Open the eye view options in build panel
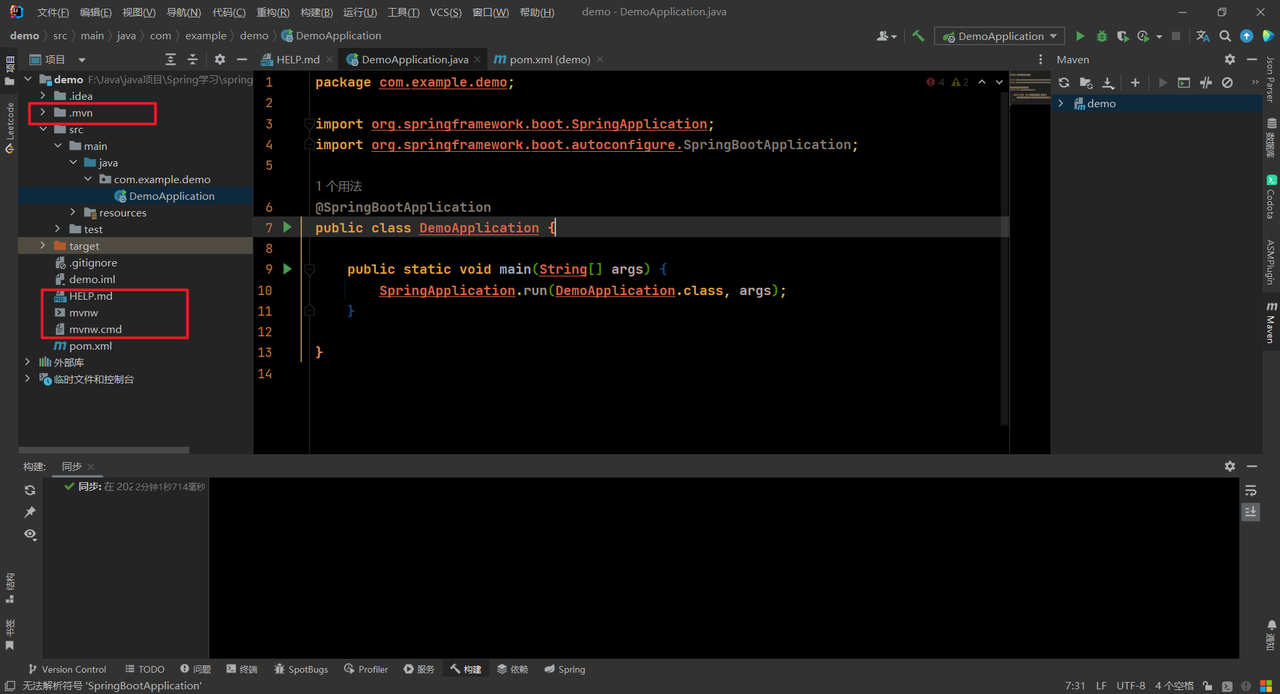Viewport: 1280px width, 694px height. [30, 535]
